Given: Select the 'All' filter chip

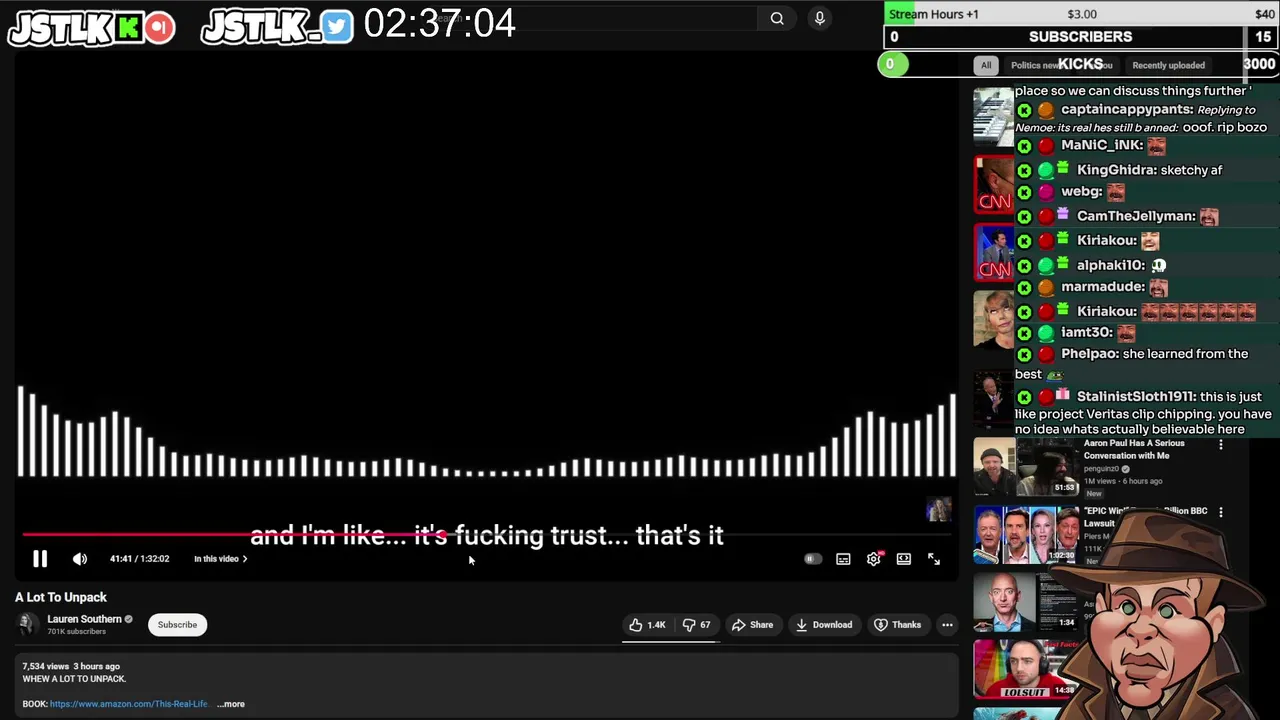Looking at the screenshot, I should pos(986,65).
